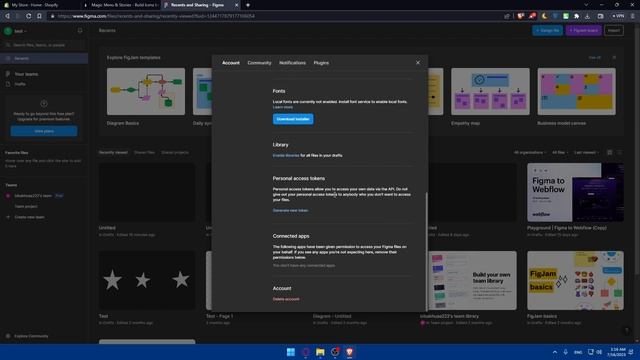This screenshot has width=640, height=360.
Task: Click Generate new token link
Action: pos(290,211)
